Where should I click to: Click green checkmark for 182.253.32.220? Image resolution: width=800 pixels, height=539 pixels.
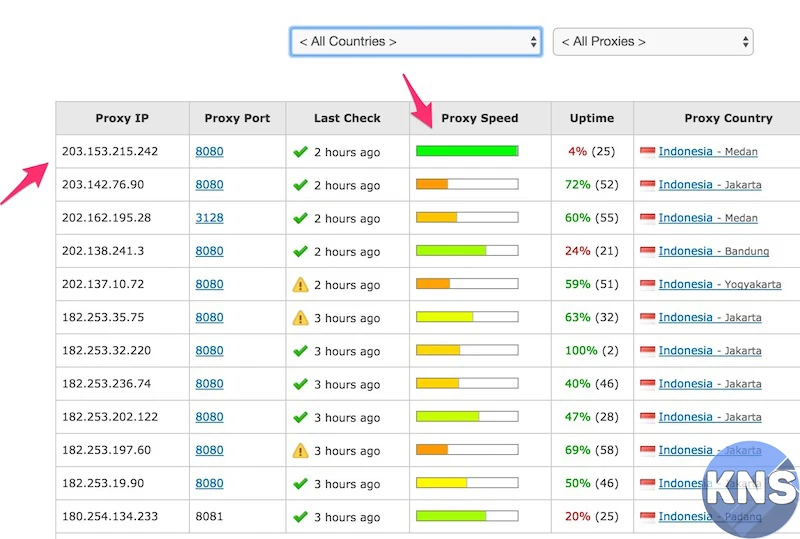300,351
